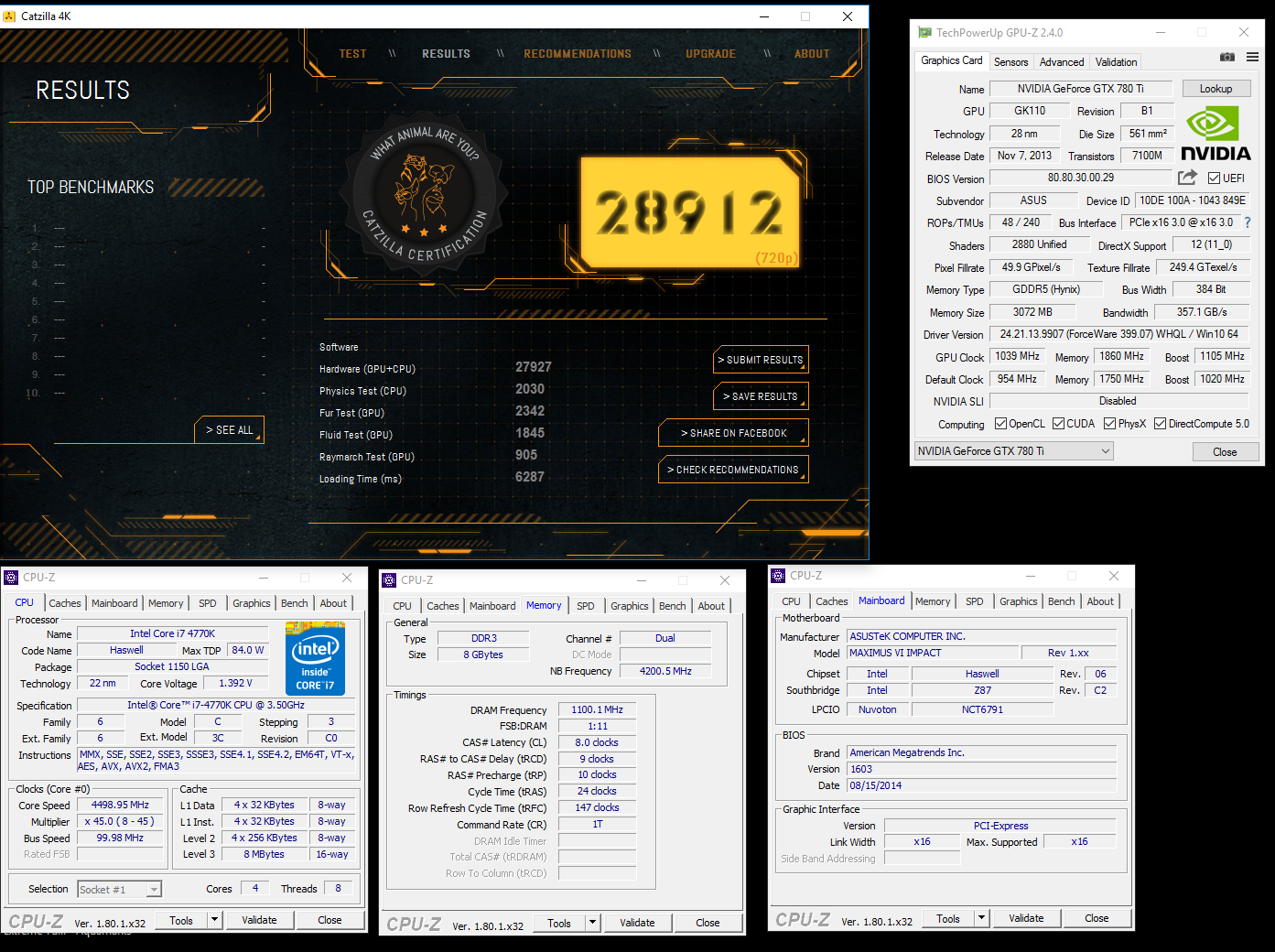Click the Core Speed 4498.95 MHz field
This screenshot has height=952, width=1275.
pyautogui.click(x=121, y=806)
